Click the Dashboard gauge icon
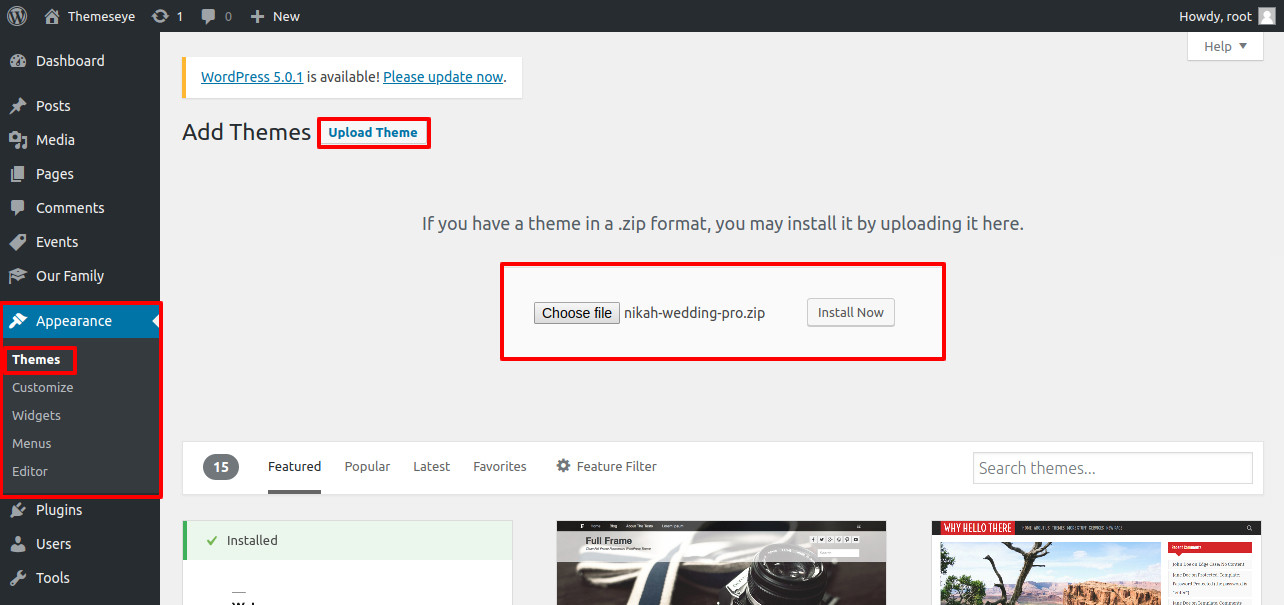1284x605 pixels. [x=18, y=61]
